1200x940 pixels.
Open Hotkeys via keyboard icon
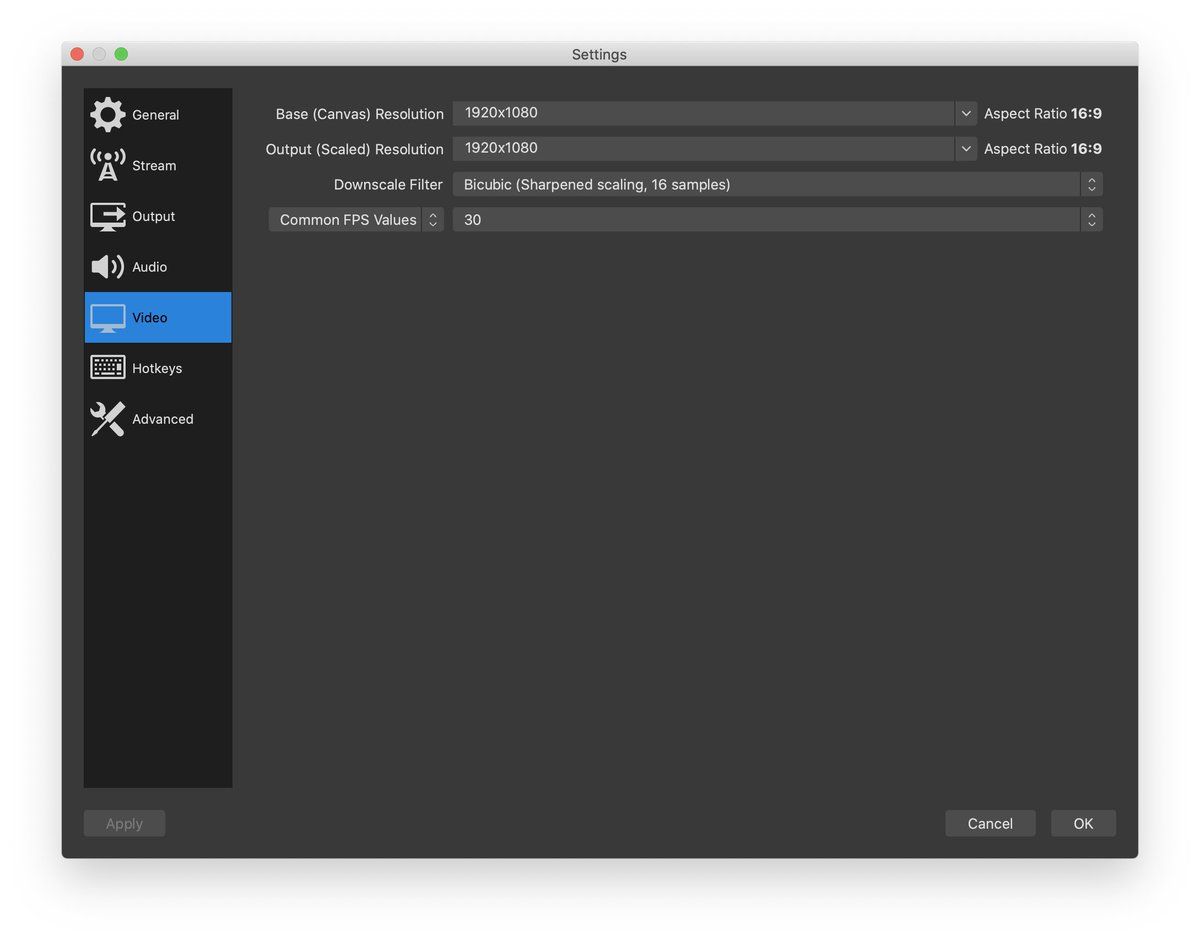point(108,368)
